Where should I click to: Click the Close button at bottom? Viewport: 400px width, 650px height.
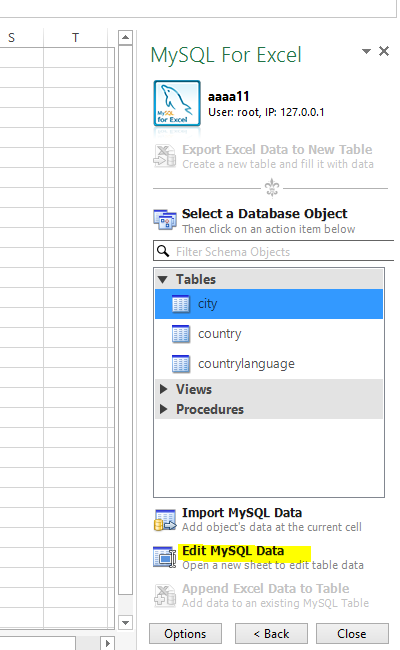pyautogui.click(x=352, y=633)
